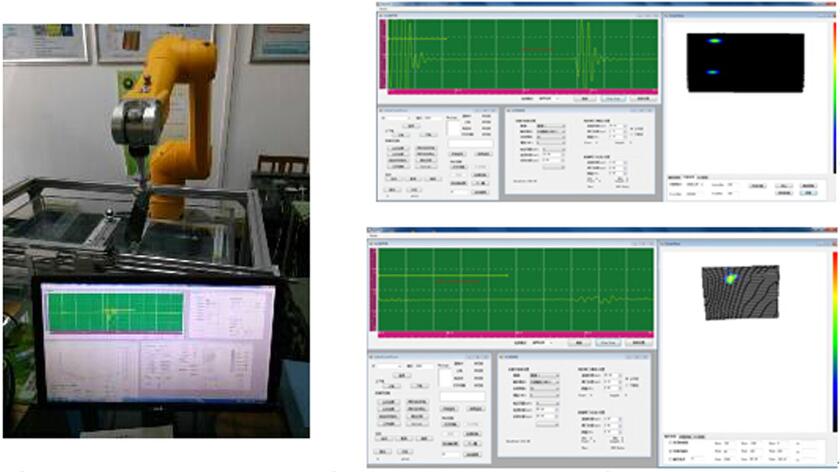Click the second checkbox below the gray mesh view
840x472 pixels.
669,452
